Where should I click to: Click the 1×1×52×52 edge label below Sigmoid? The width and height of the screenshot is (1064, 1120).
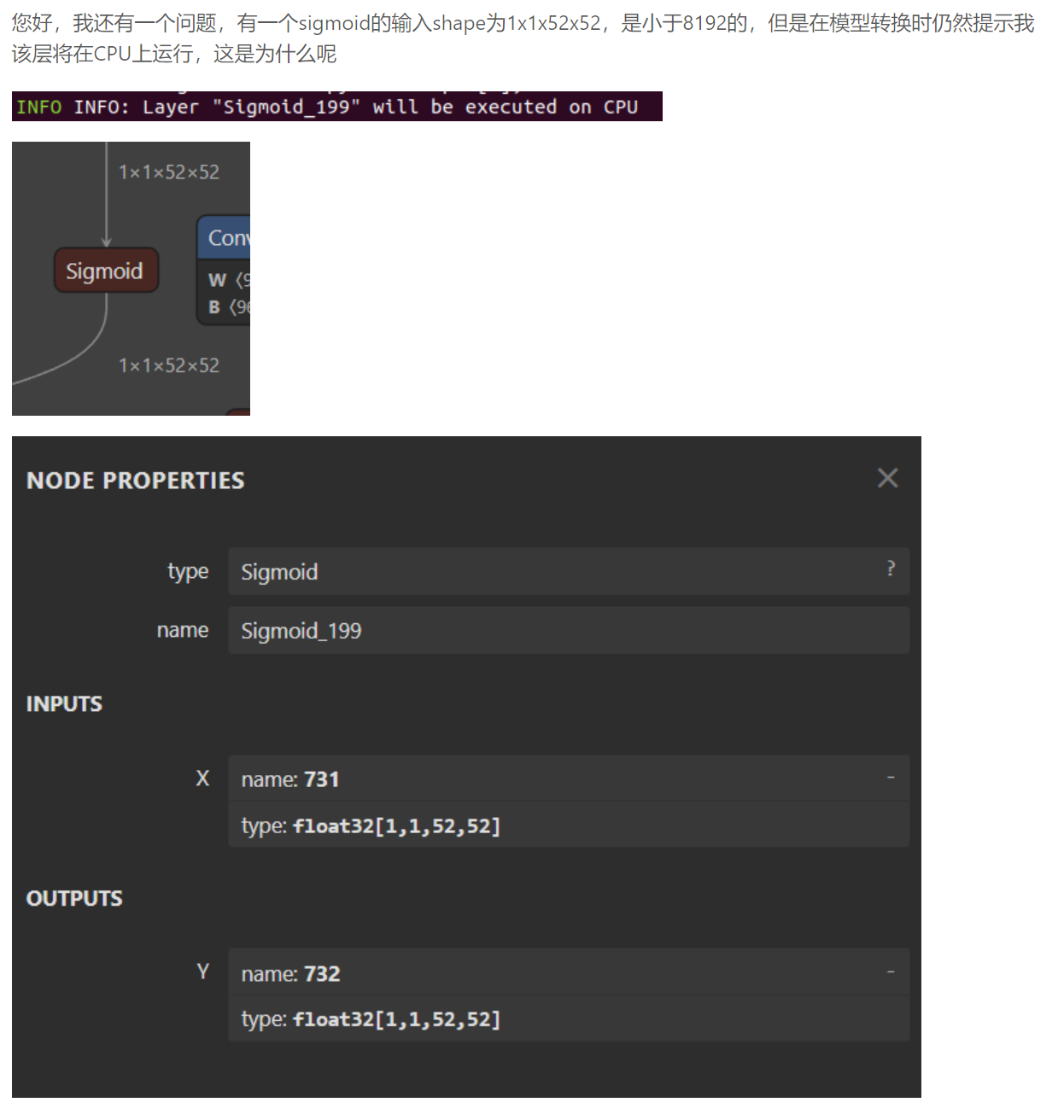click(x=169, y=365)
